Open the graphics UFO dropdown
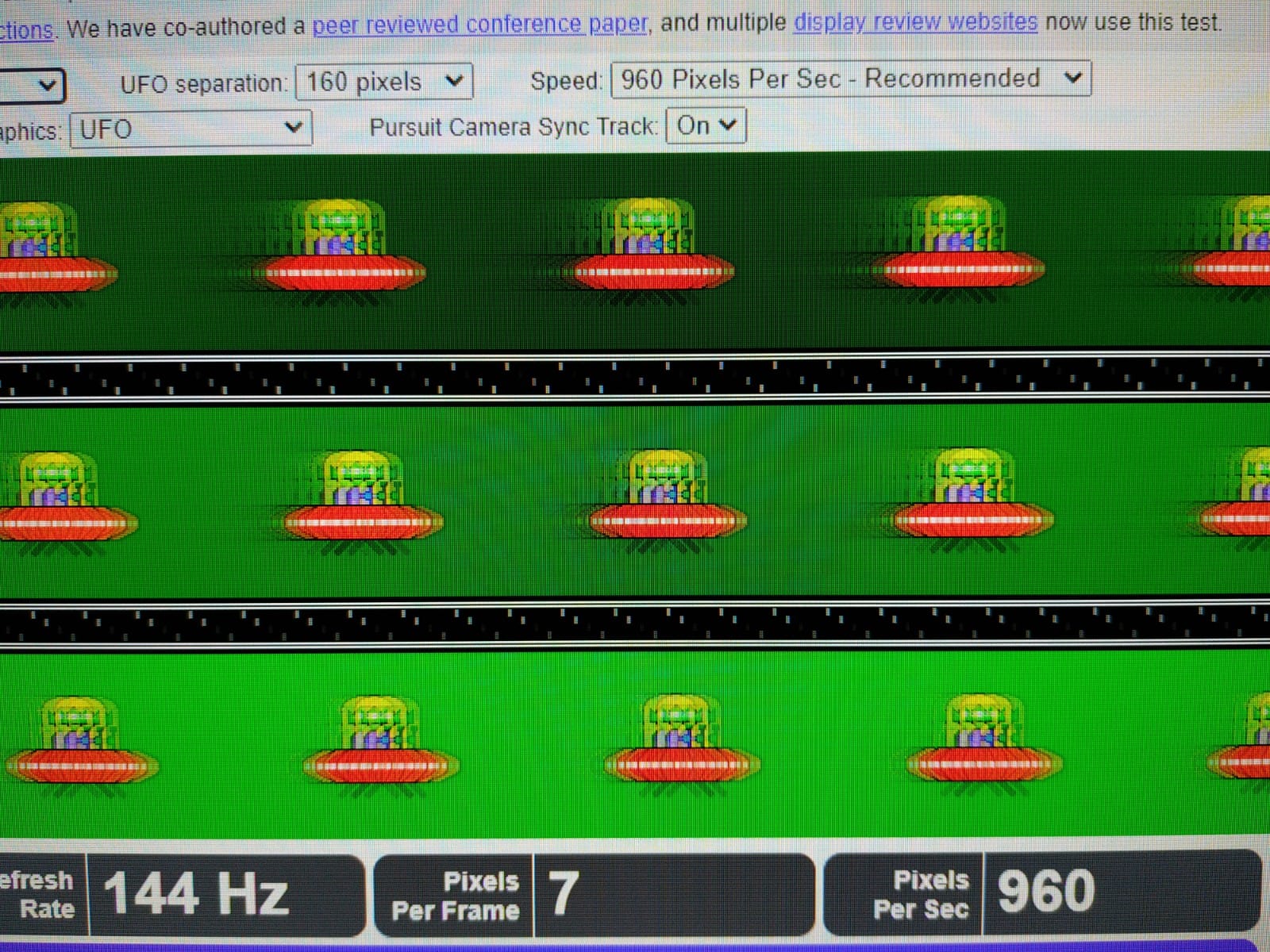 190,129
